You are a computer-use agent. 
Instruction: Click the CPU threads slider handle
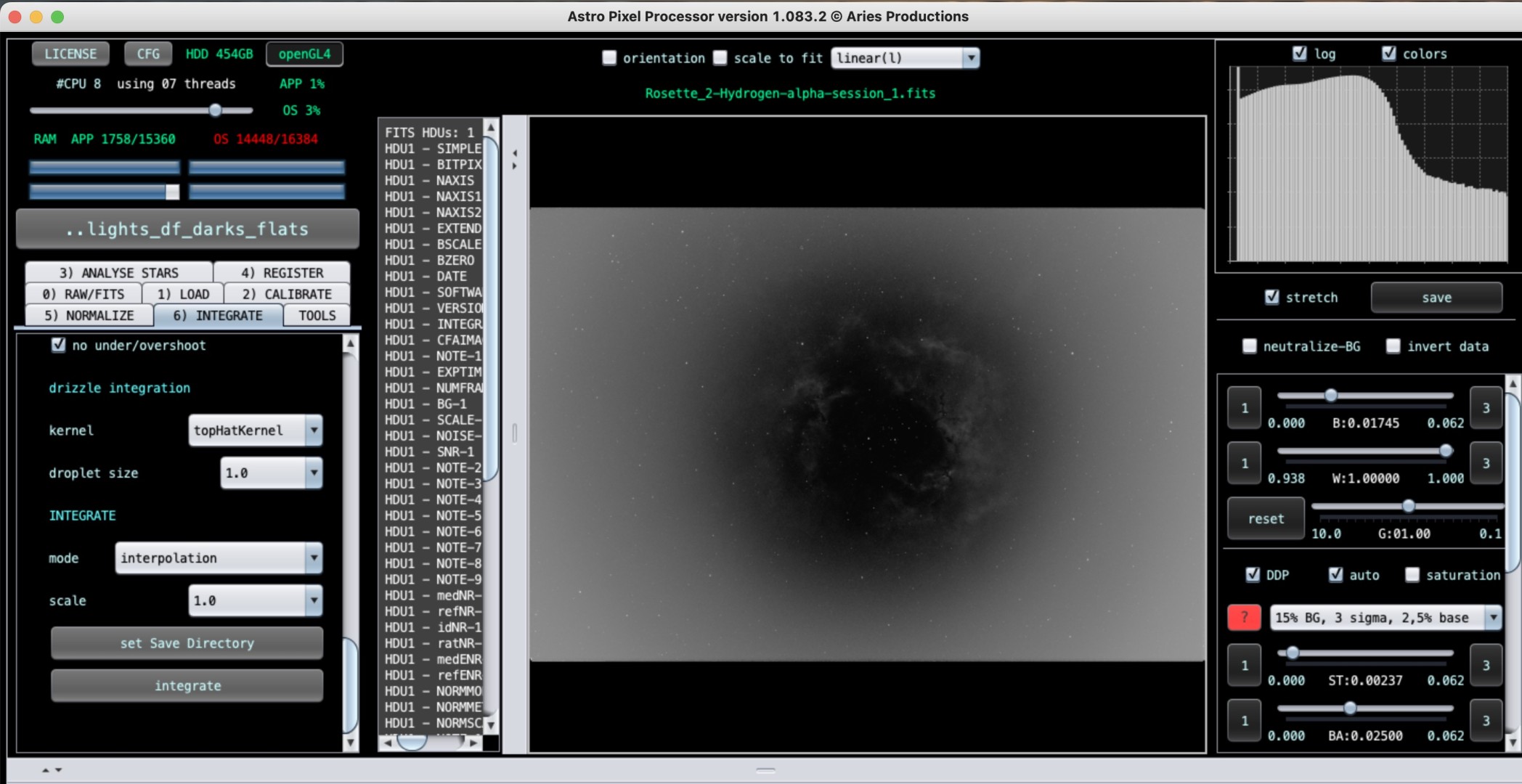click(215, 110)
